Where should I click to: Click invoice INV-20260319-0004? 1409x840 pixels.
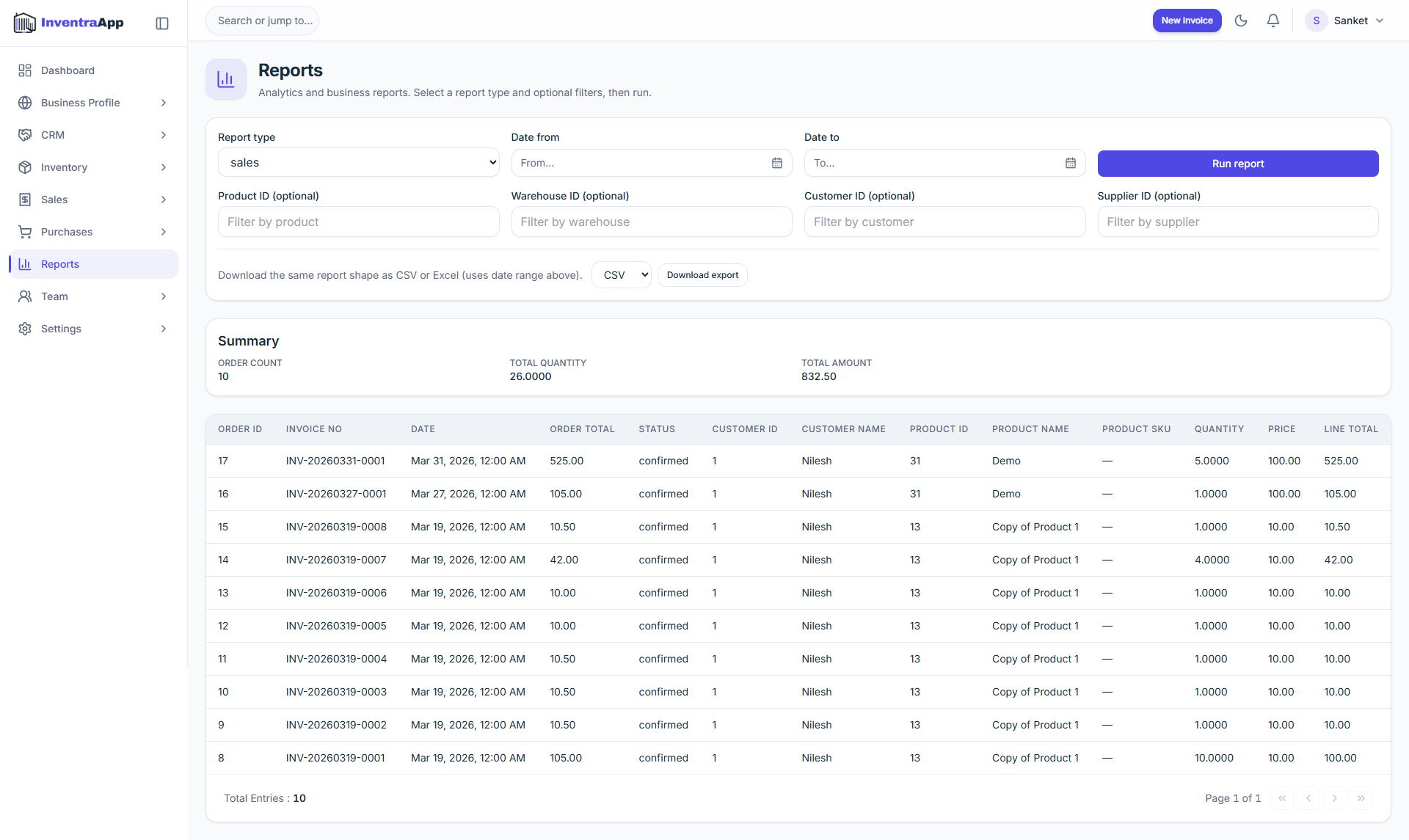click(336, 659)
